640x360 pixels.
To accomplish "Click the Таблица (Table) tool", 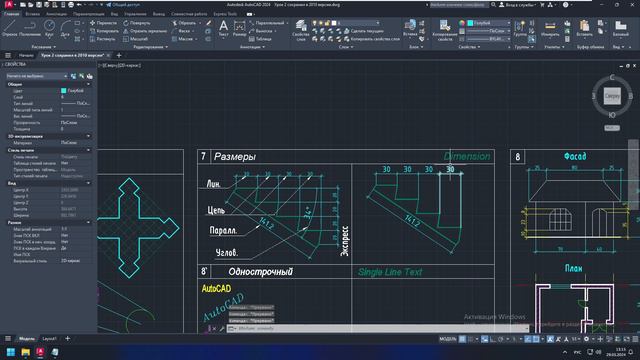I will pos(260,39).
